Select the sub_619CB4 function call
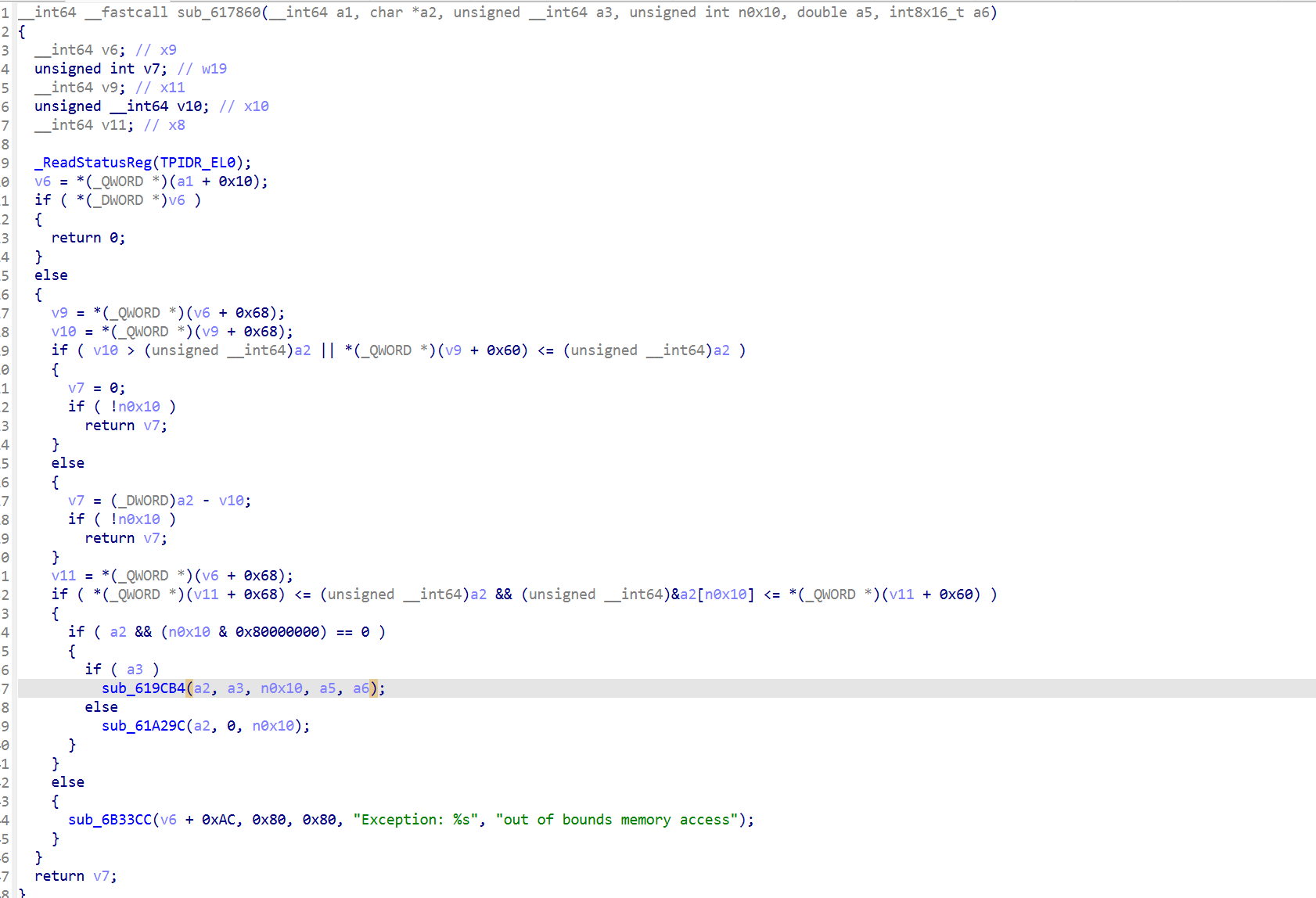The height and width of the screenshot is (898, 1316). coord(143,688)
